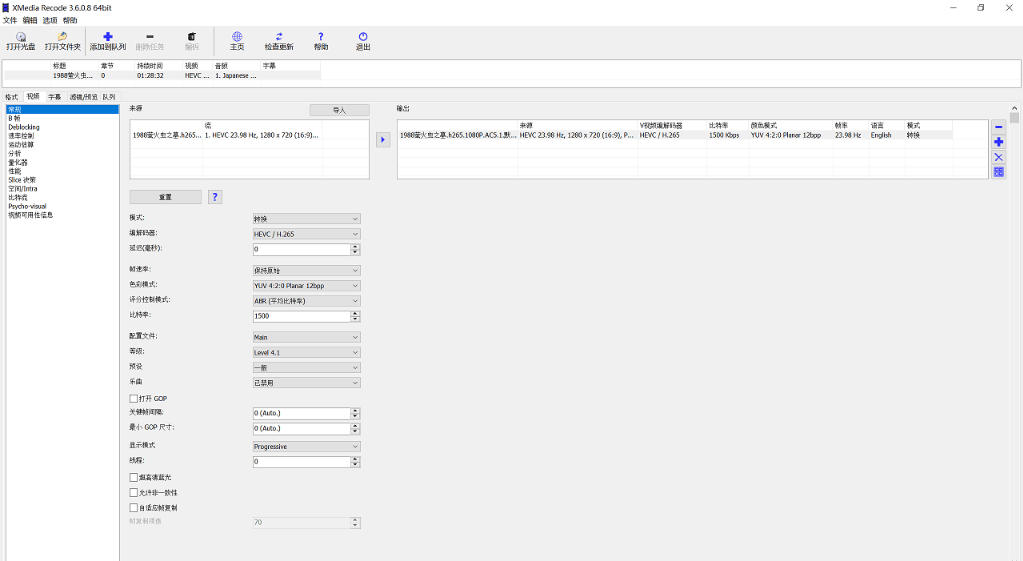Open the Home page (主页) globe icon
The height and width of the screenshot is (561, 1023).
pyautogui.click(x=237, y=37)
